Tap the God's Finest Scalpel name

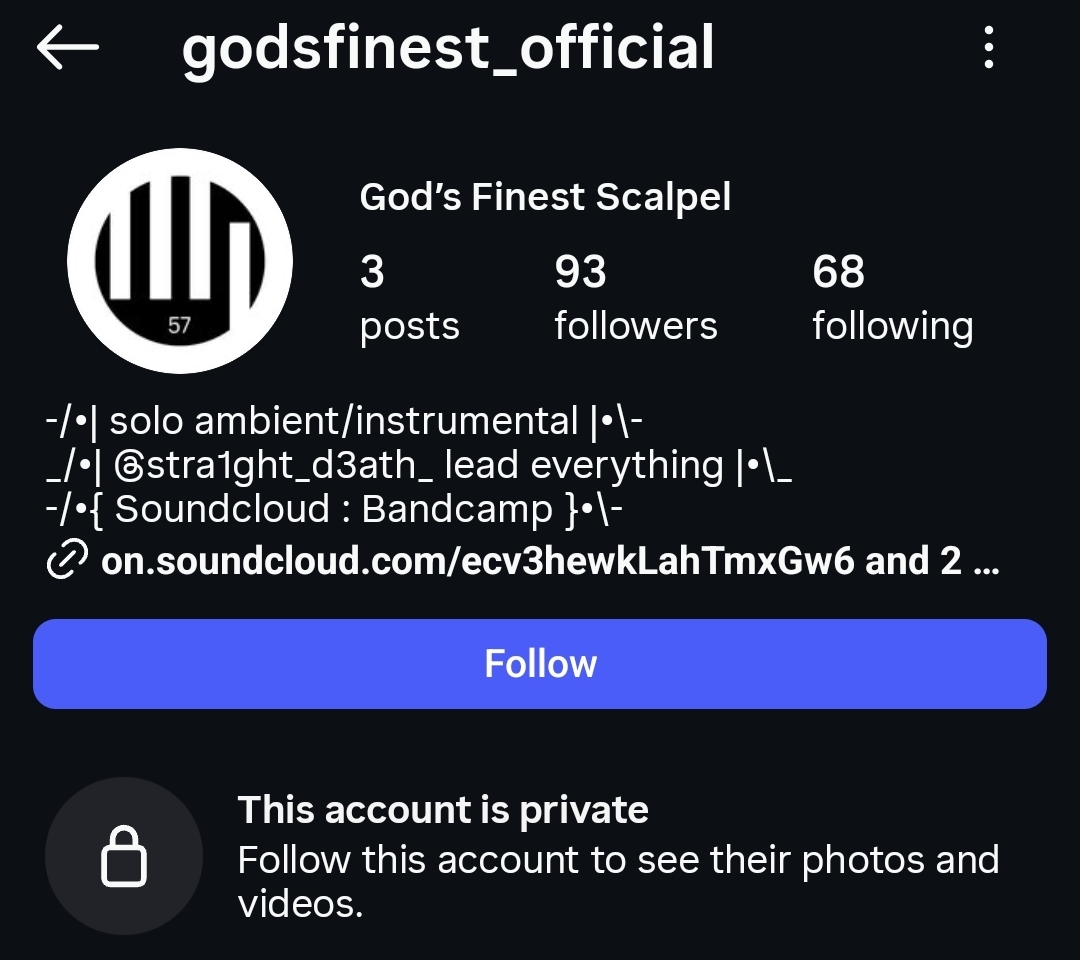[x=545, y=197]
